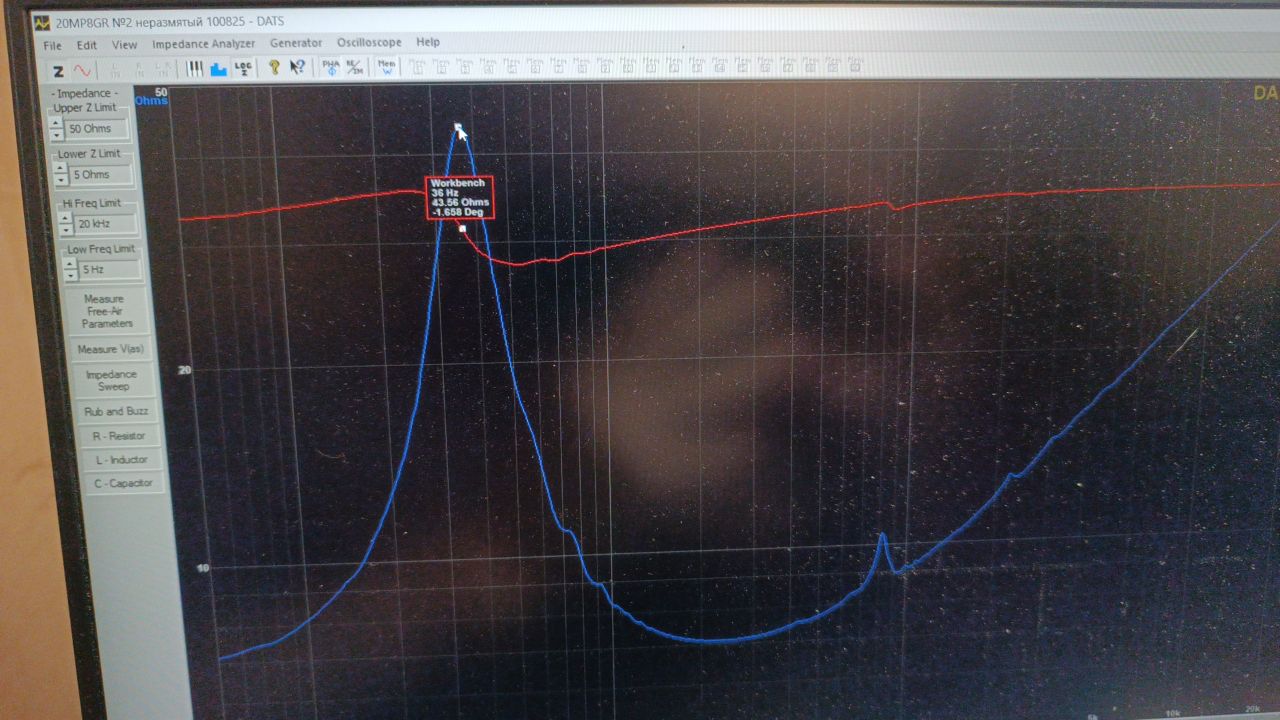Lower the Hi Freq Limit with down arrow

[65, 228]
